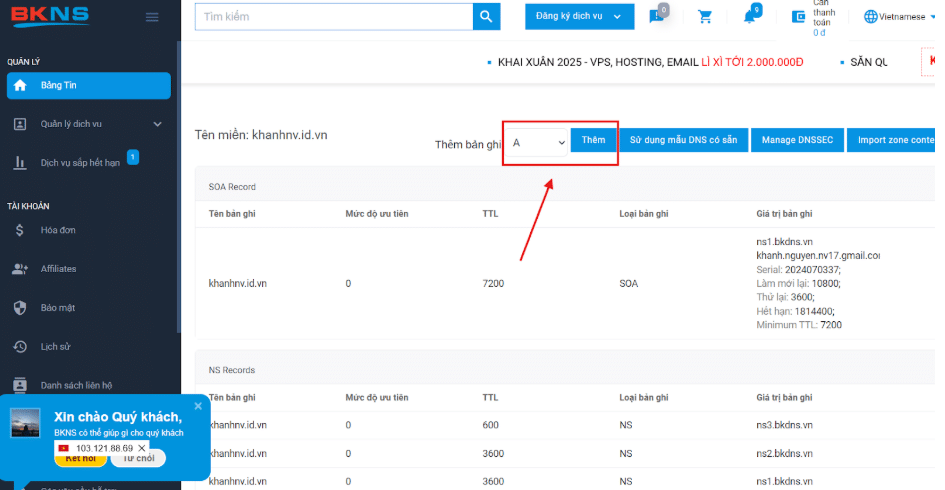The height and width of the screenshot is (490, 945).
Task: Click the Thêm button
Action: [593, 140]
